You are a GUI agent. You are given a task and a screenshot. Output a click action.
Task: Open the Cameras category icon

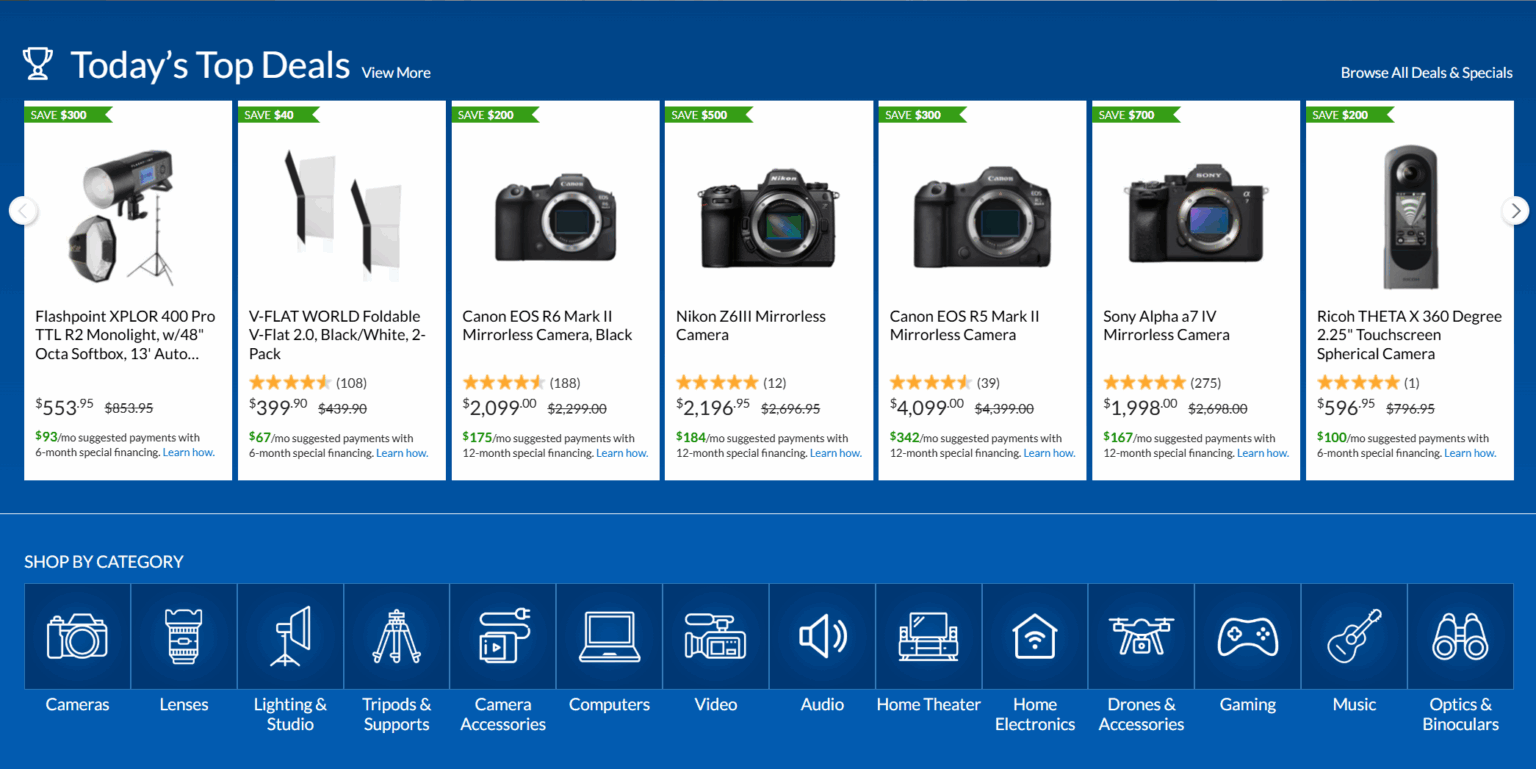77,637
